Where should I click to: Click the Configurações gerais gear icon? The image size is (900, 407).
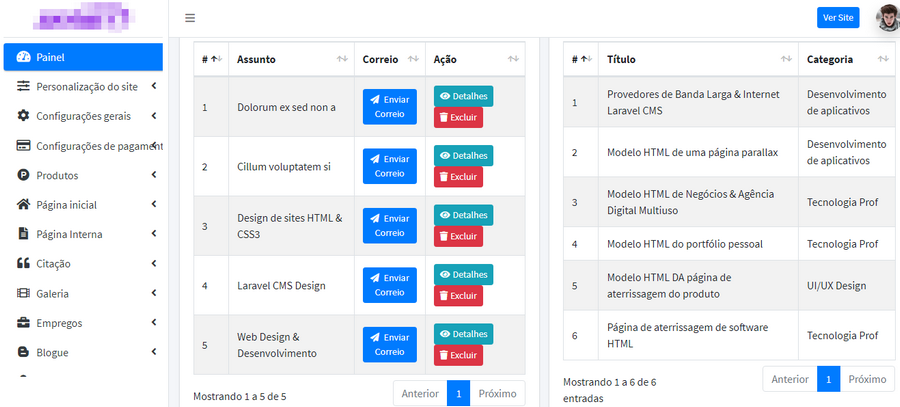pos(23,116)
